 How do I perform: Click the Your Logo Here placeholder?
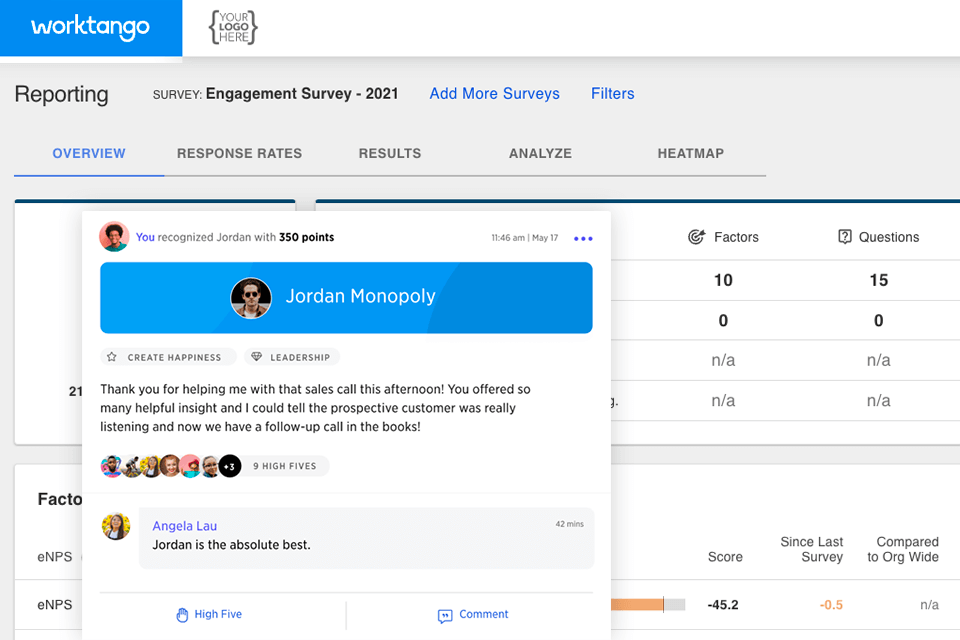tap(233, 28)
